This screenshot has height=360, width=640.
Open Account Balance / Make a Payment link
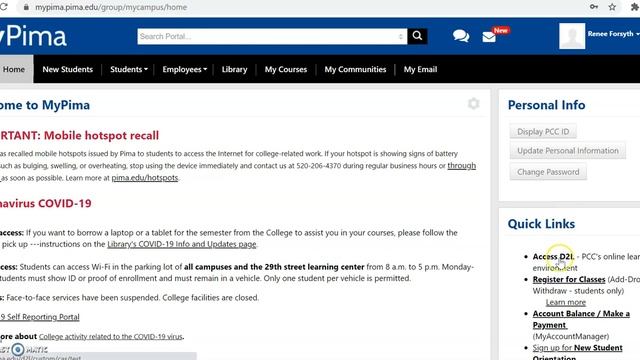pyautogui.click(x=581, y=319)
